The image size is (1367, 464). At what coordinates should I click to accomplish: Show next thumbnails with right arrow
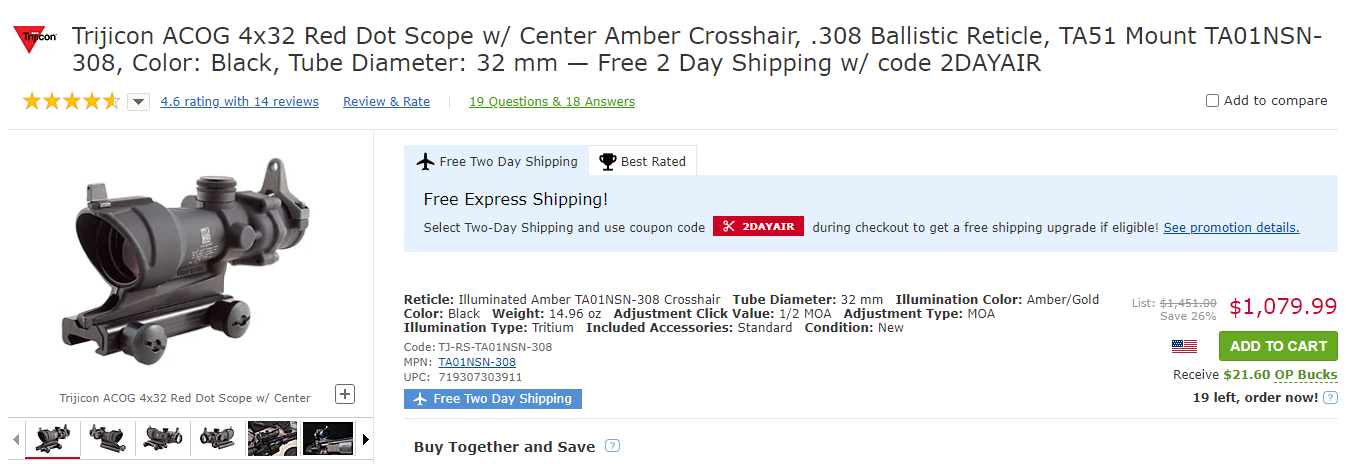pos(366,438)
